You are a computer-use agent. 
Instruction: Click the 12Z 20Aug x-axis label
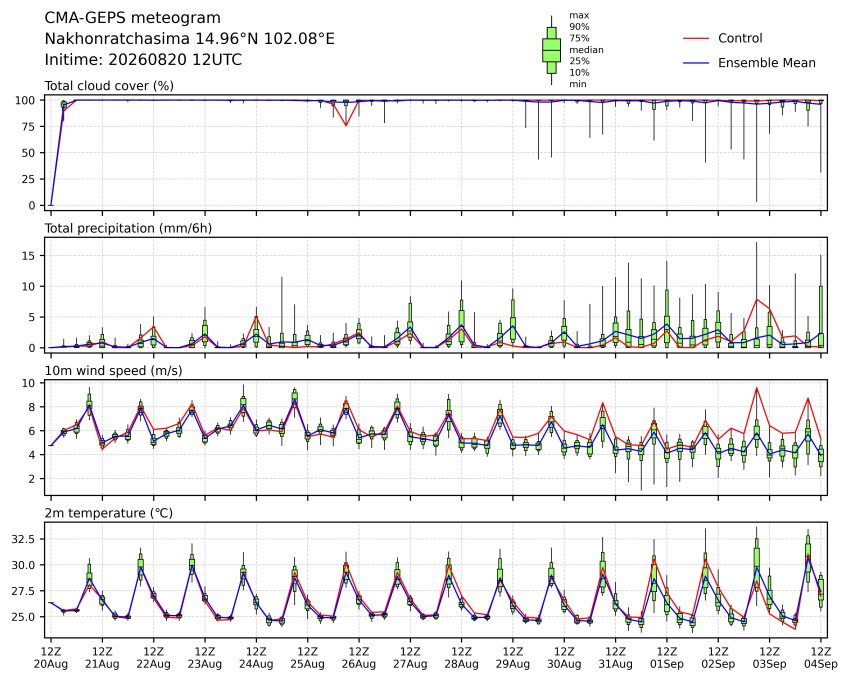[51, 657]
